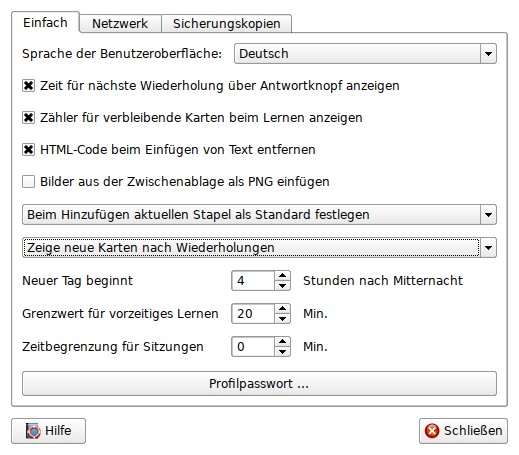Open the Sprache der Benutzeroberfläche dropdown
Screen dimensions: 519x455
coord(365,54)
